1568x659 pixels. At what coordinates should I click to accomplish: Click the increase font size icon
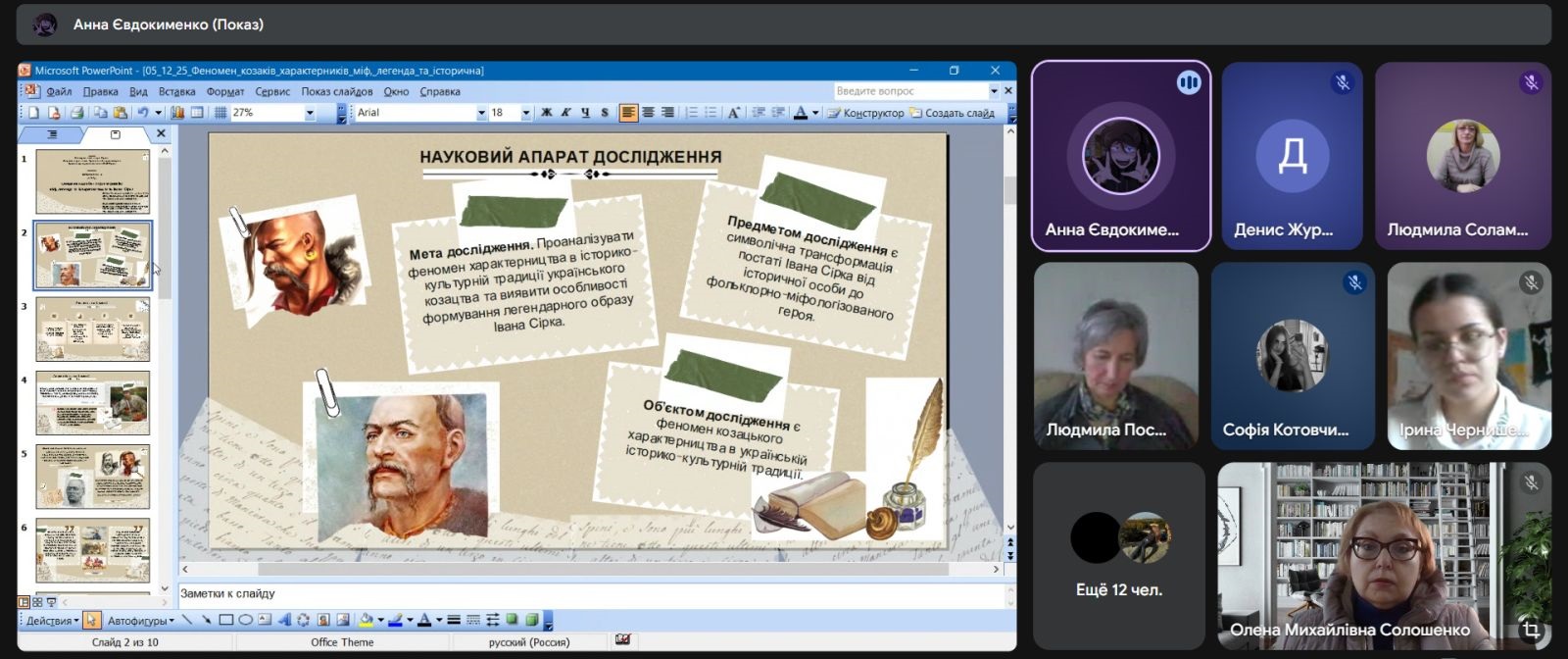coord(733,113)
